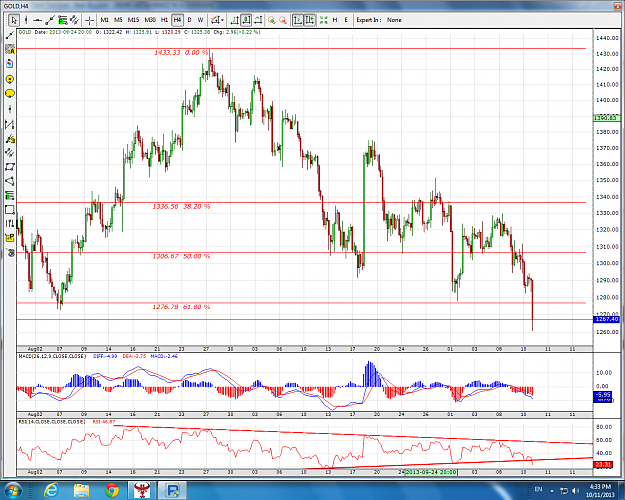625x500 pixels.
Task: Select the H4 timeframe button
Action: (177, 20)
